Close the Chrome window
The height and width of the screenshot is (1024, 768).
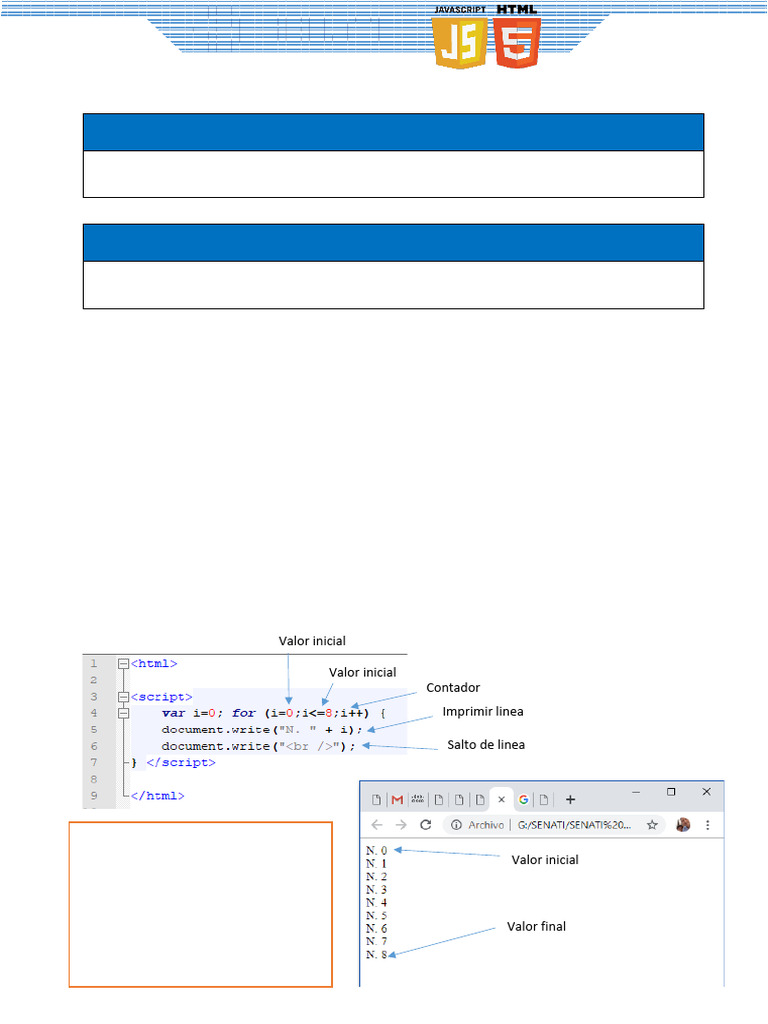click(706, 792)
